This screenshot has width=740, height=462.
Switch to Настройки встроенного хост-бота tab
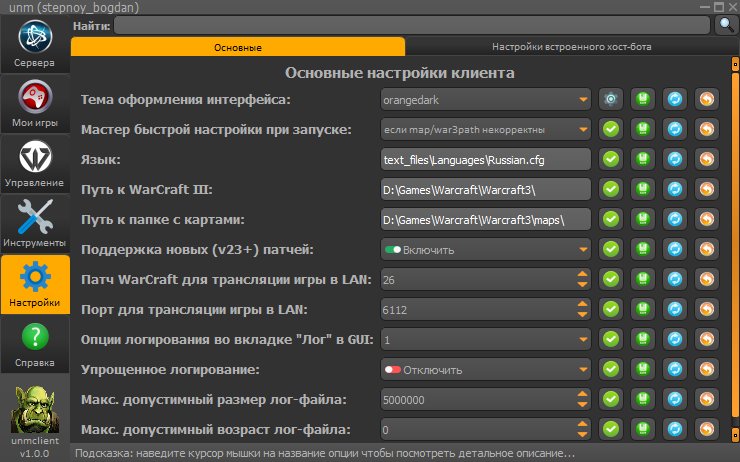coord(572,47)
